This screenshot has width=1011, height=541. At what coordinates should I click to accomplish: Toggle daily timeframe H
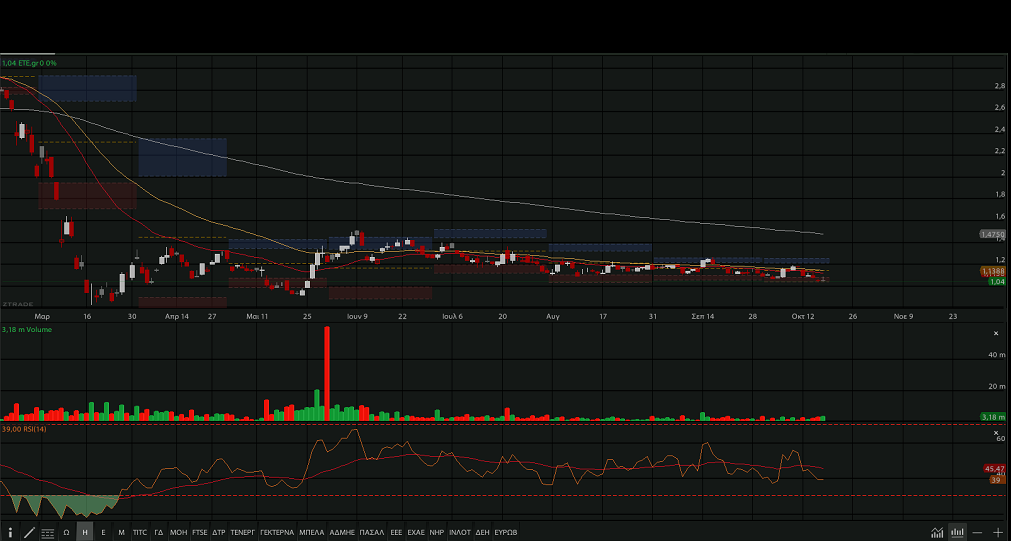[85, 532]
